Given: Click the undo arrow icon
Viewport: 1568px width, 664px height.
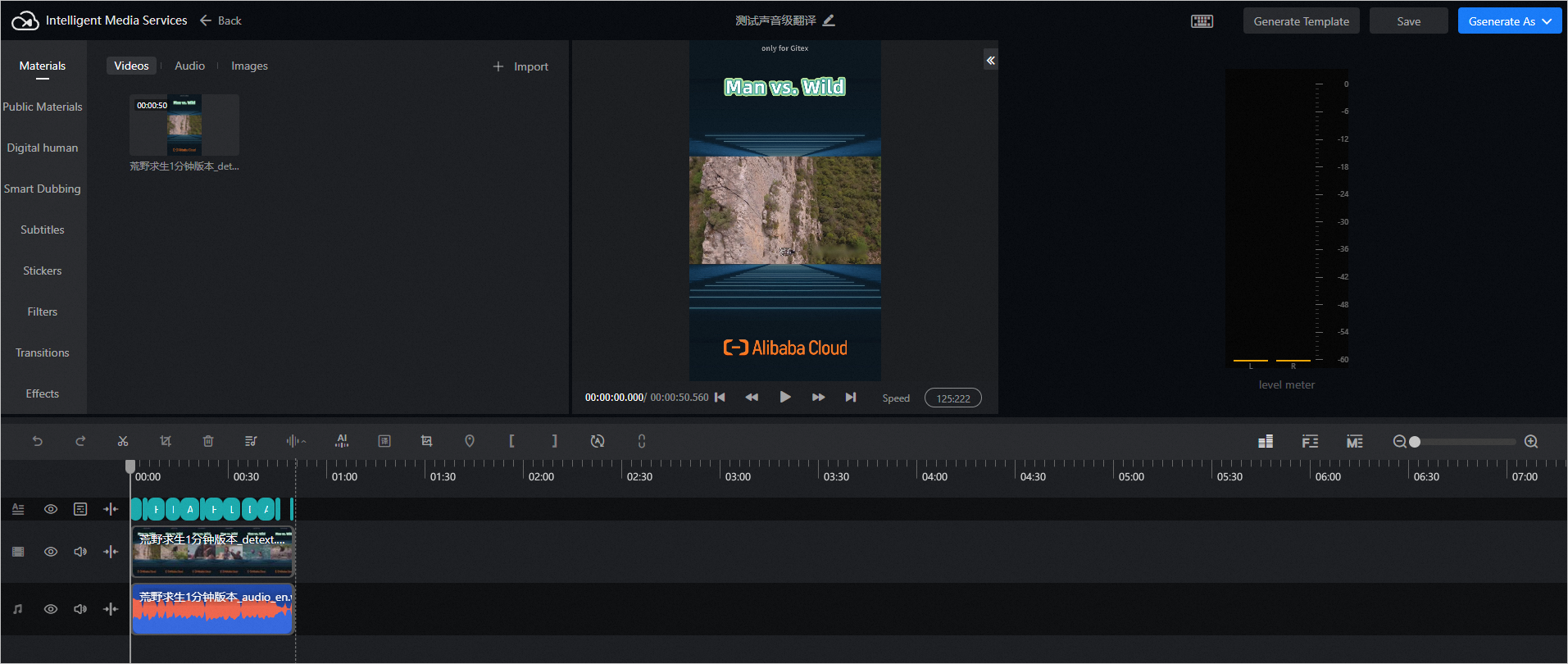Looking at the screenshot, I should tap(38, 441).
